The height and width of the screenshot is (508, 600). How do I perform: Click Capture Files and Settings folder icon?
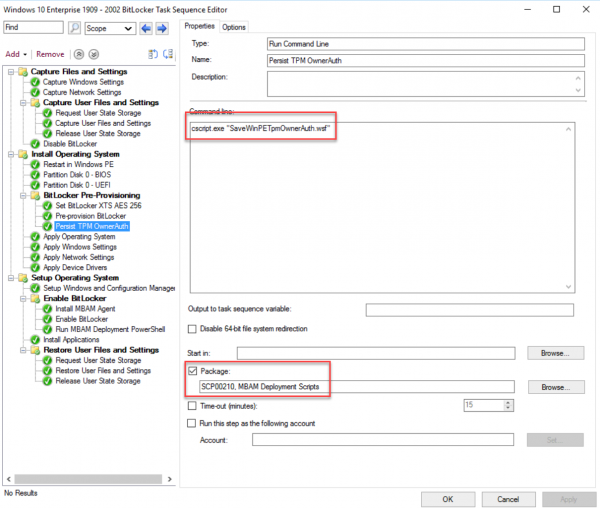coord(23,72)
